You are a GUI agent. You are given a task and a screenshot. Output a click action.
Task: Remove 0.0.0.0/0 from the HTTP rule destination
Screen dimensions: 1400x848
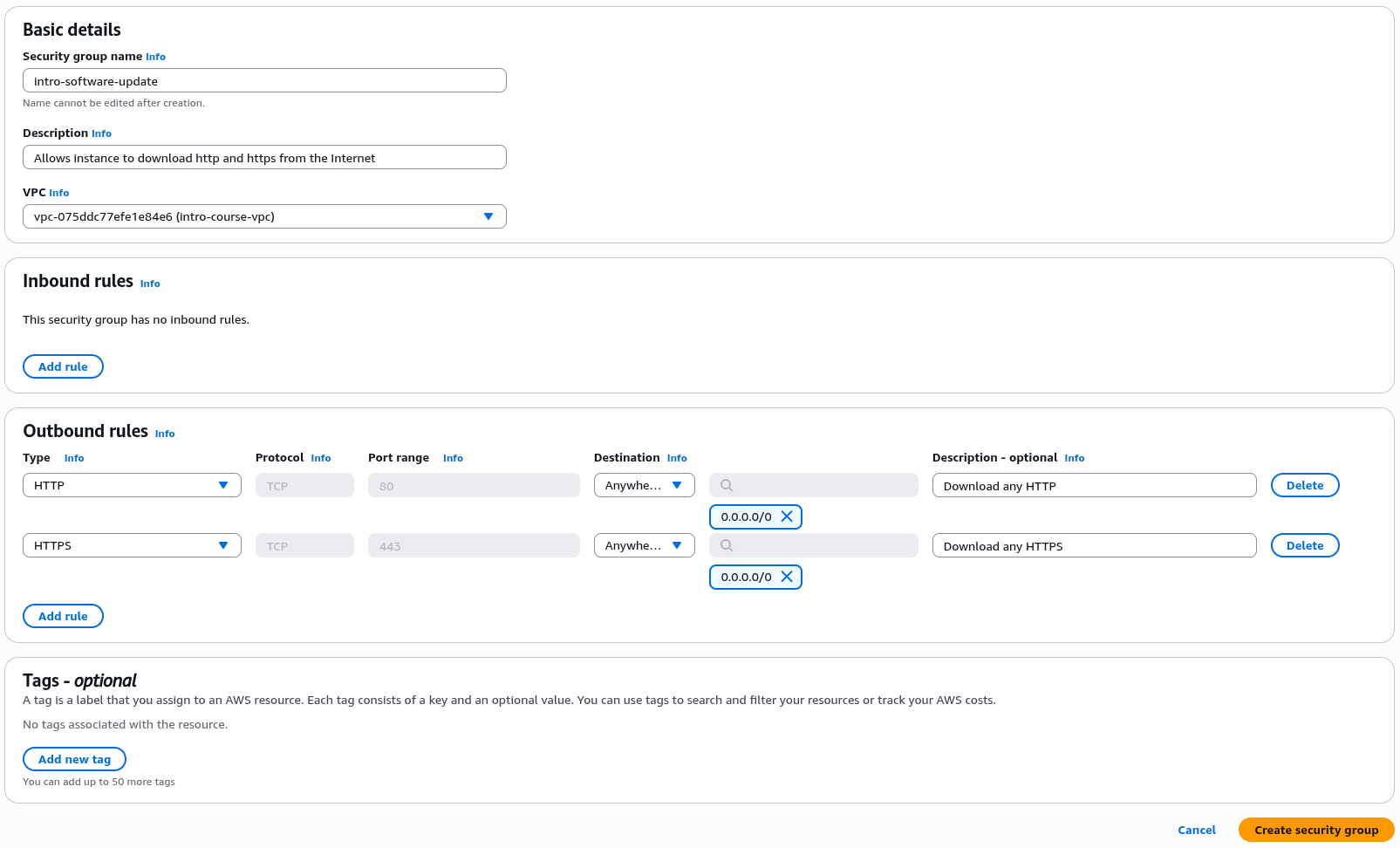click(x=786, y=516)
